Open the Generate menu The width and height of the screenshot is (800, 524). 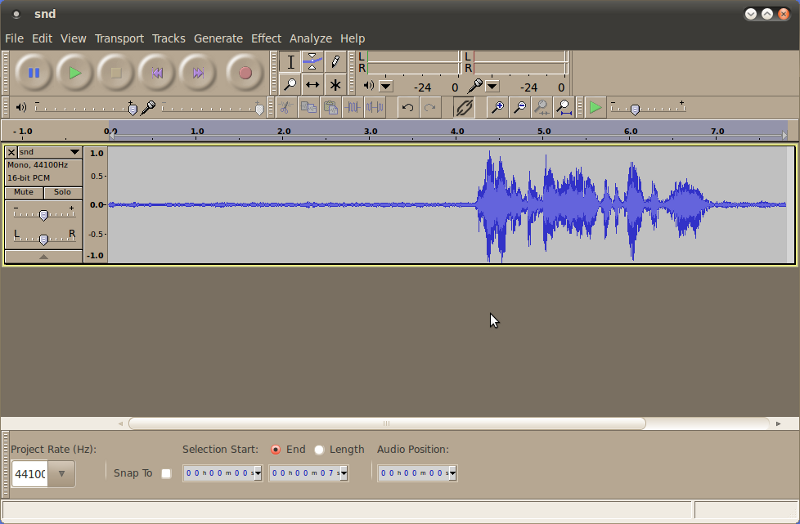(x=218, y=39)
